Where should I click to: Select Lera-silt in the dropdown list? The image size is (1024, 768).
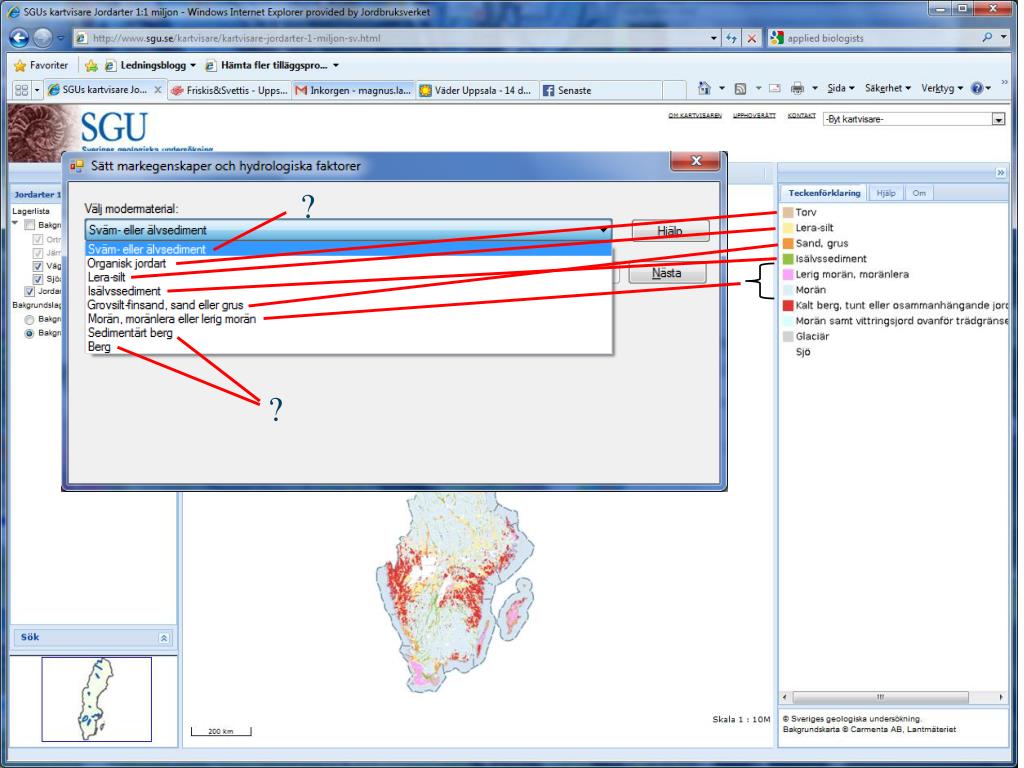(x=349, y=277)
